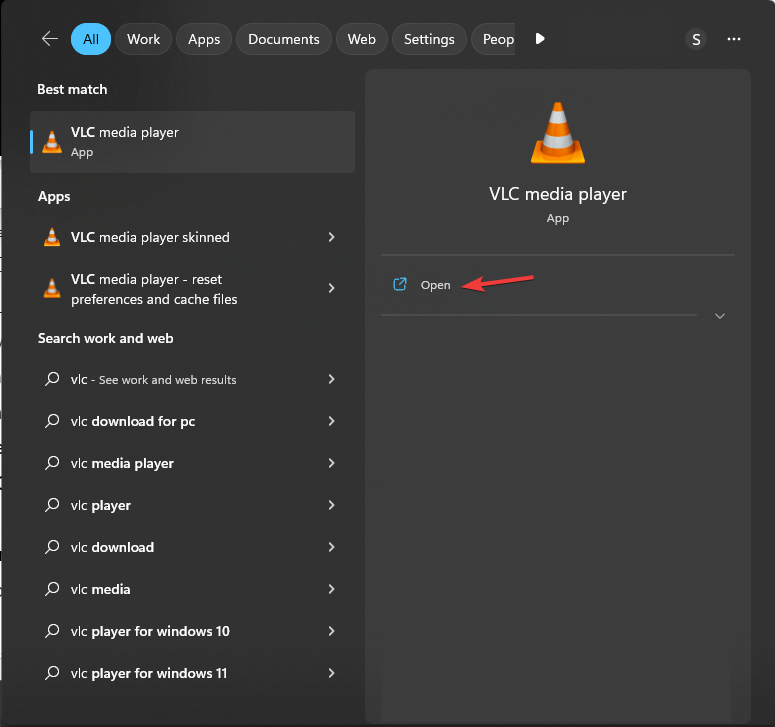This screenshot has width=775, height=727.
Task: Expand chevron for 'vlc media player' suggestion
Action: pyautogui.click(x=331, y=463)
